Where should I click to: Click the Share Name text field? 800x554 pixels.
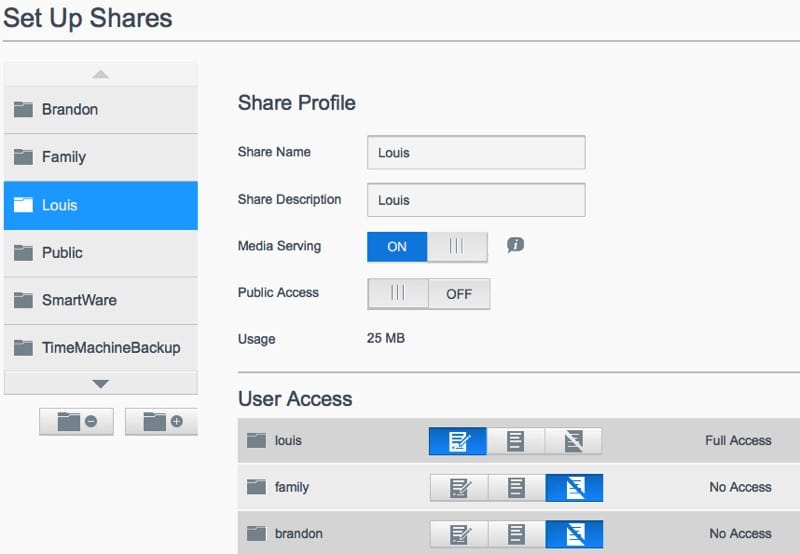coord(475,153)
